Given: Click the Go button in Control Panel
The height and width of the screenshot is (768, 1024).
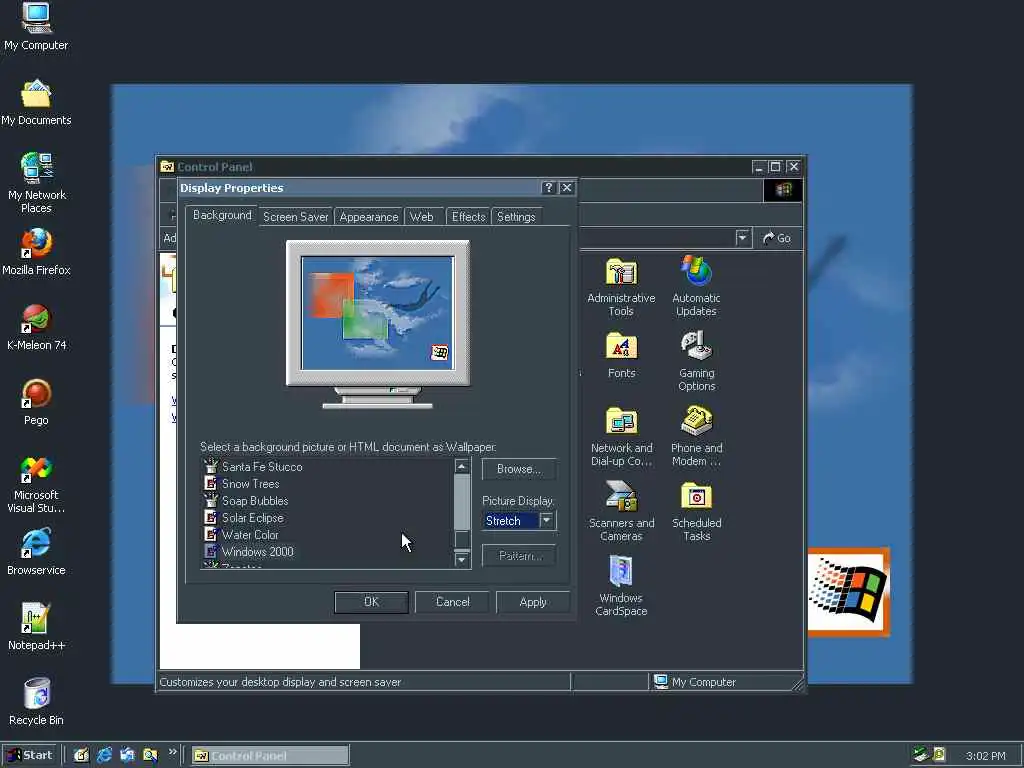Looking at the screenshot, I should tap(777, 238).
